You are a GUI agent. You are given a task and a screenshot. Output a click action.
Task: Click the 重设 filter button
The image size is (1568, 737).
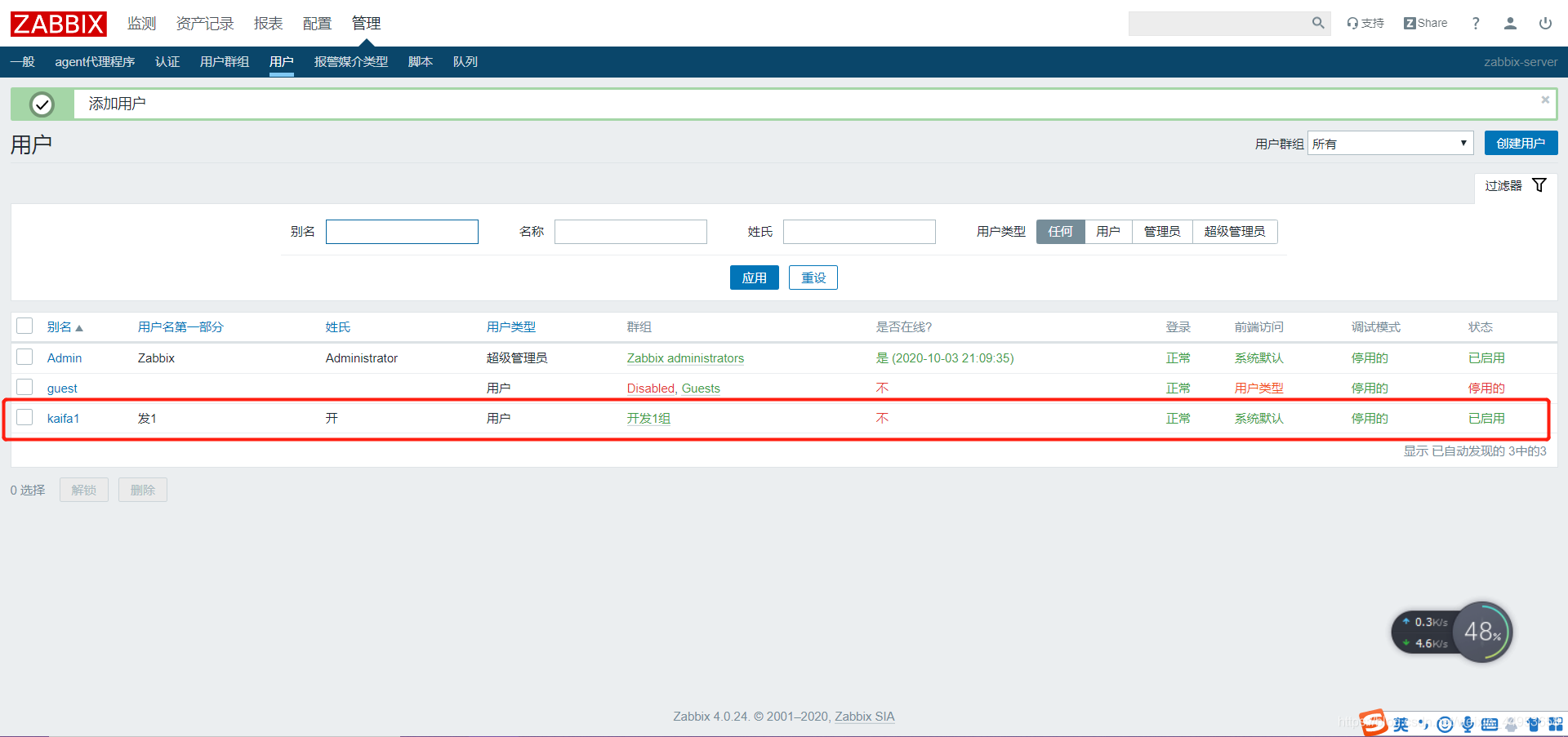tap(813, 277)
